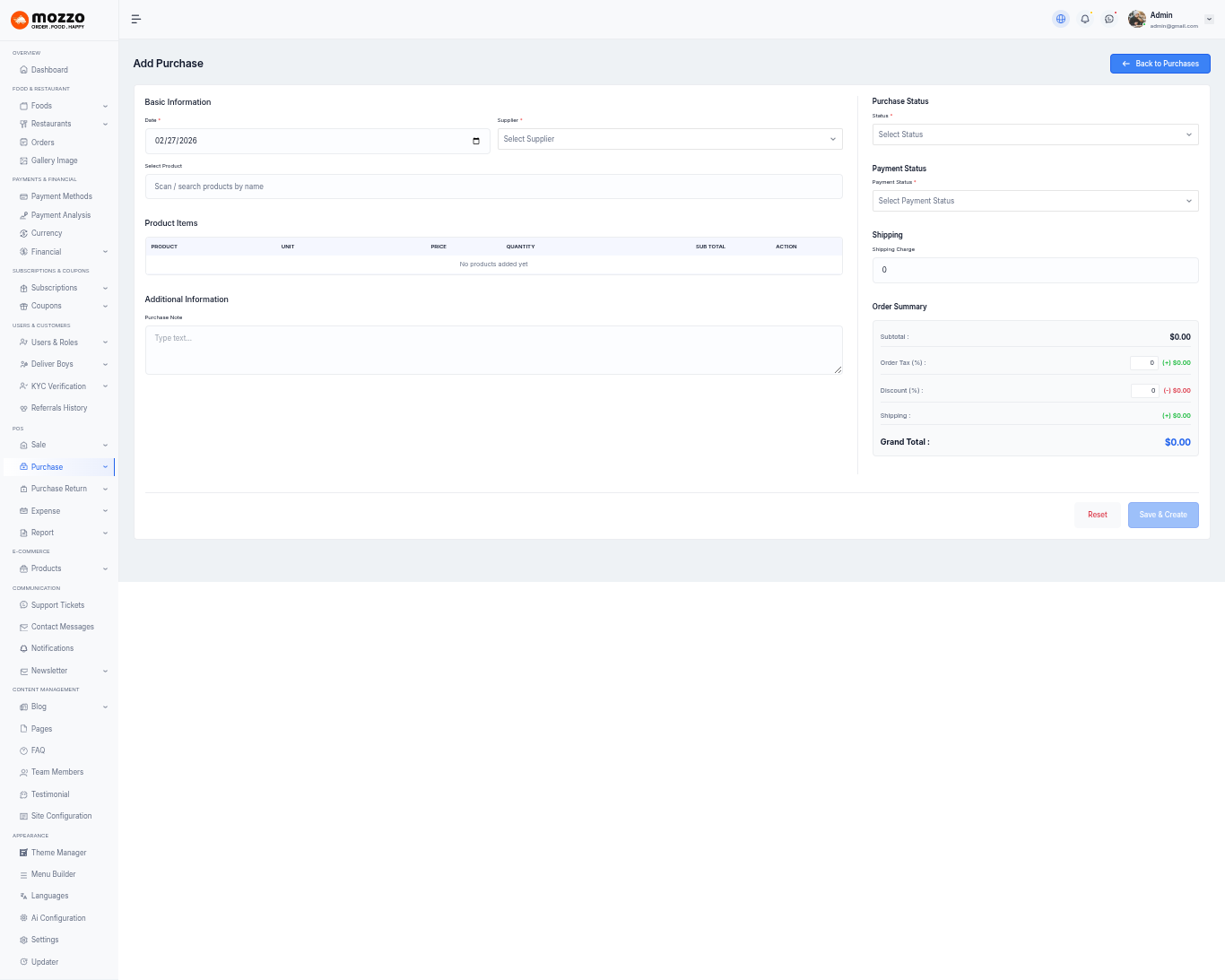Expand the Foods sidebar submenu

105,106
